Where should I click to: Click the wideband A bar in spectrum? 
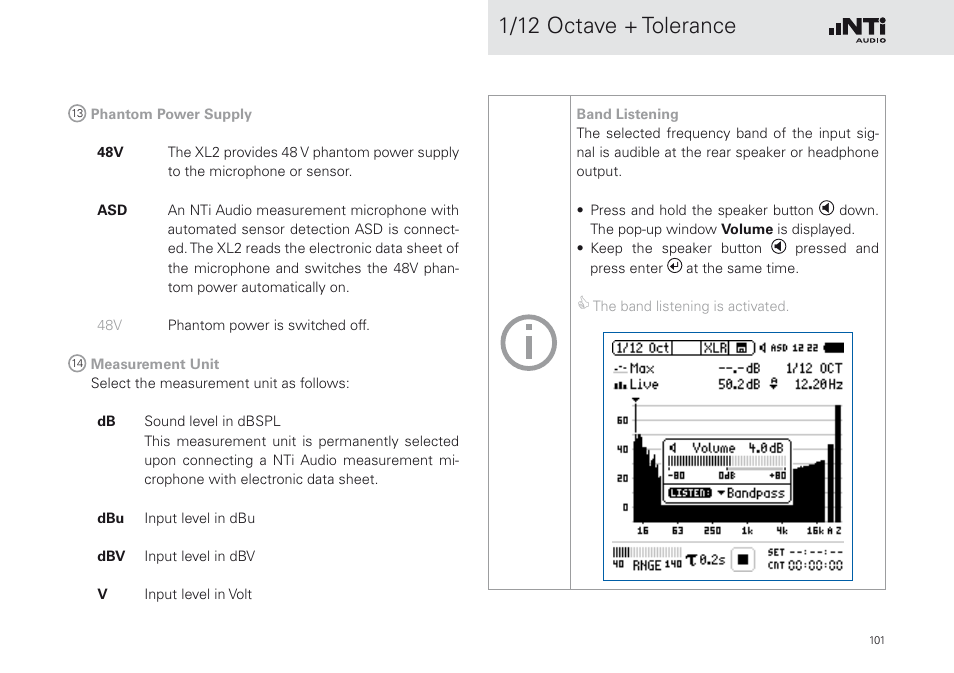[x=830, y=483]
